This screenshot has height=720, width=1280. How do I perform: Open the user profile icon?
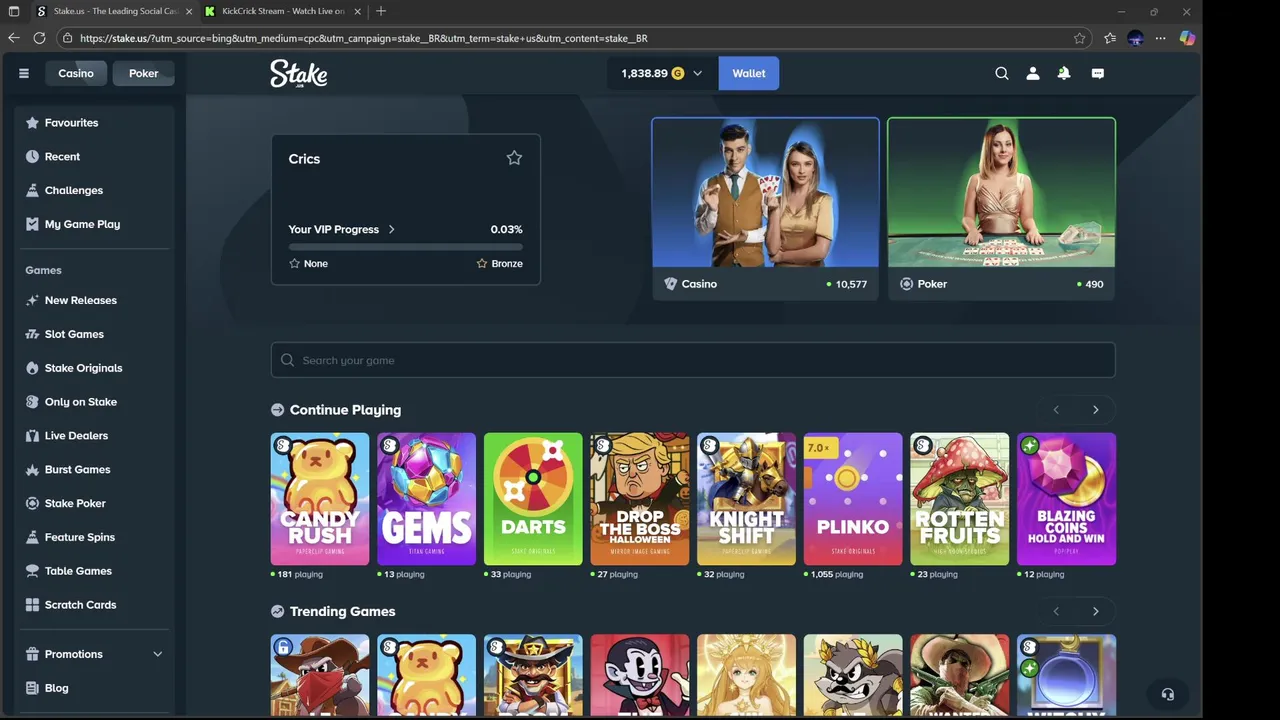pos(1033,73)
